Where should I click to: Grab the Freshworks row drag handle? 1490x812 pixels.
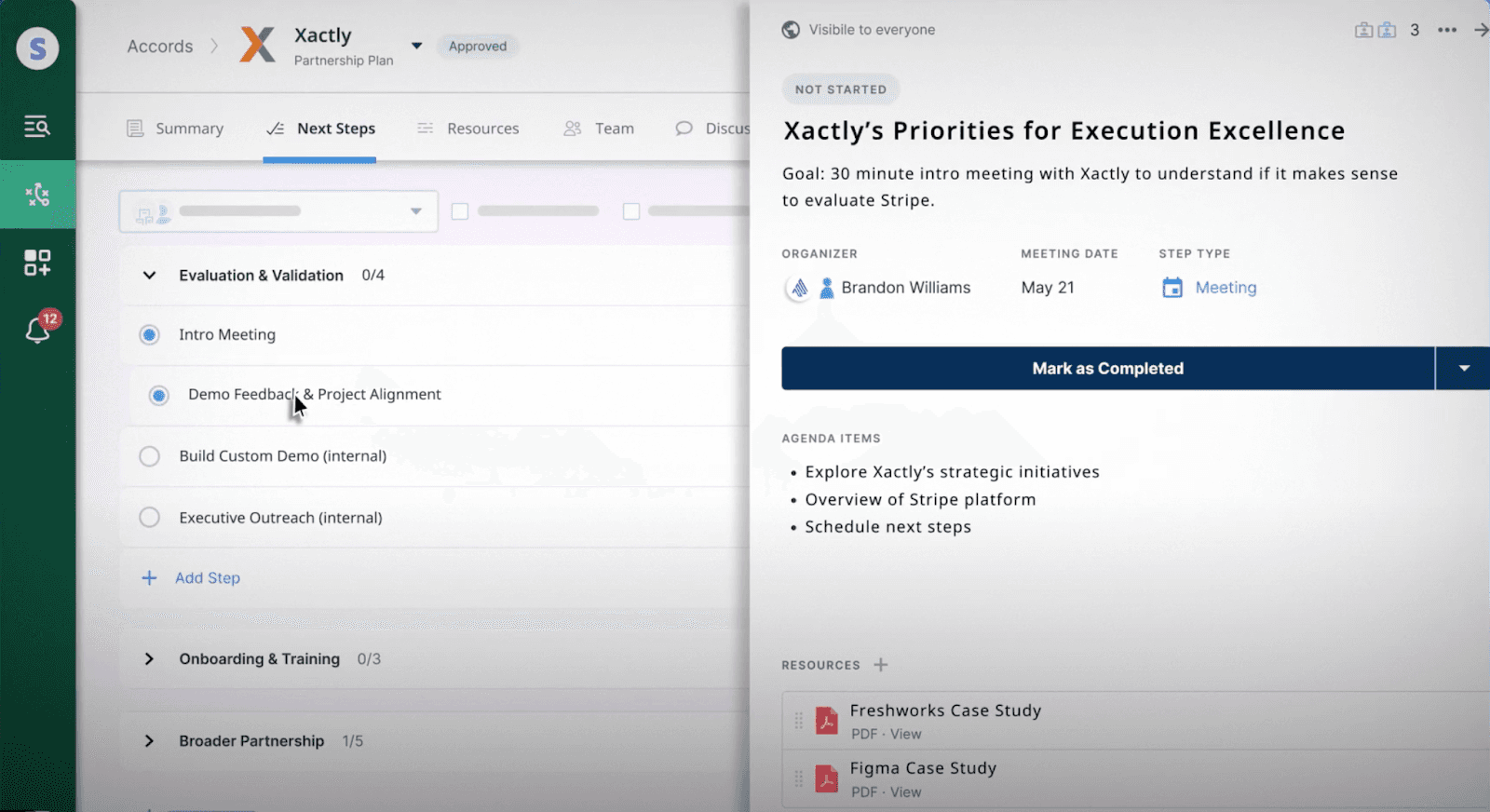coord(798,721)
